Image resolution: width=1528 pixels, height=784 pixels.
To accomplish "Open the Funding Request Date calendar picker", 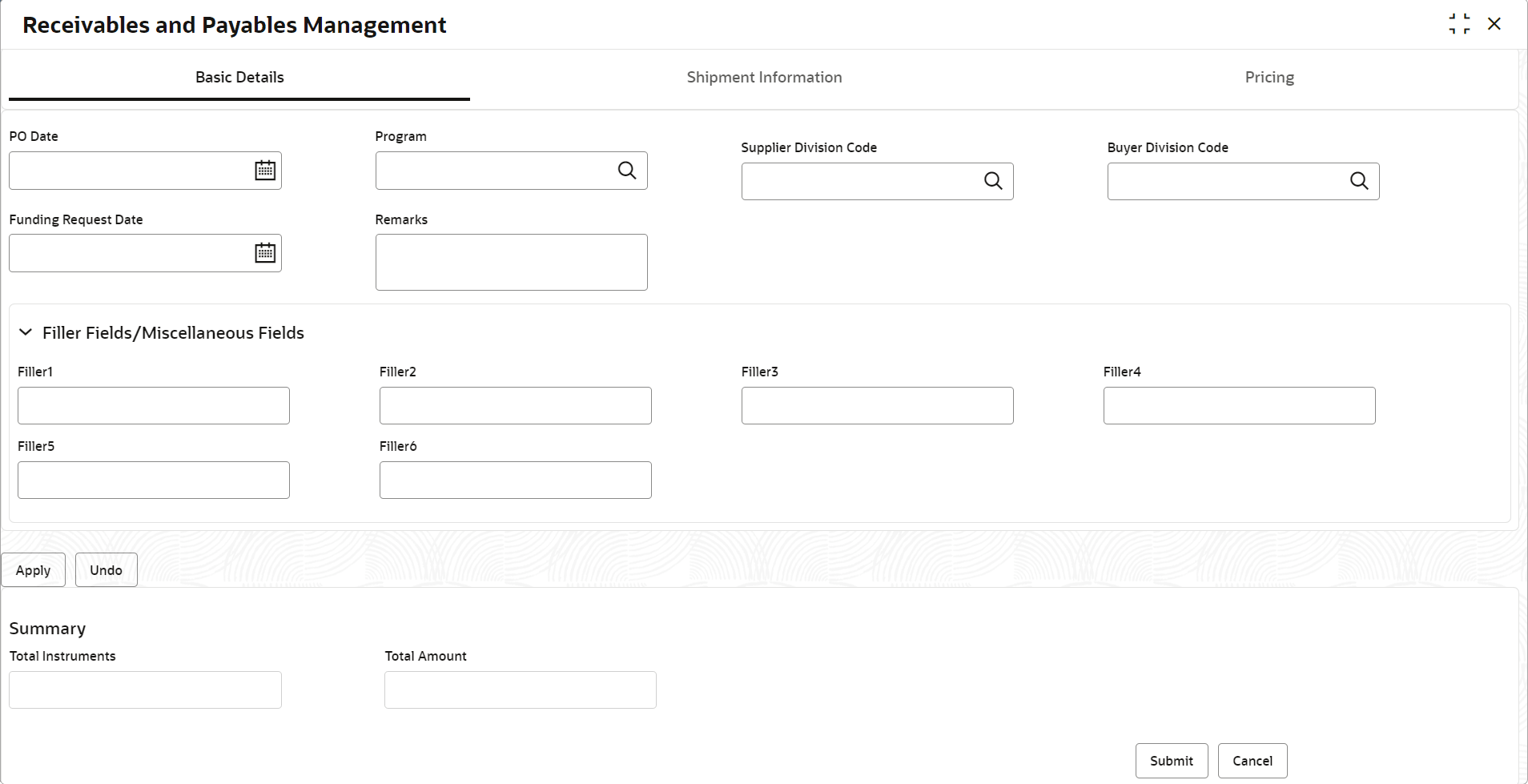I will coord(265,253).
